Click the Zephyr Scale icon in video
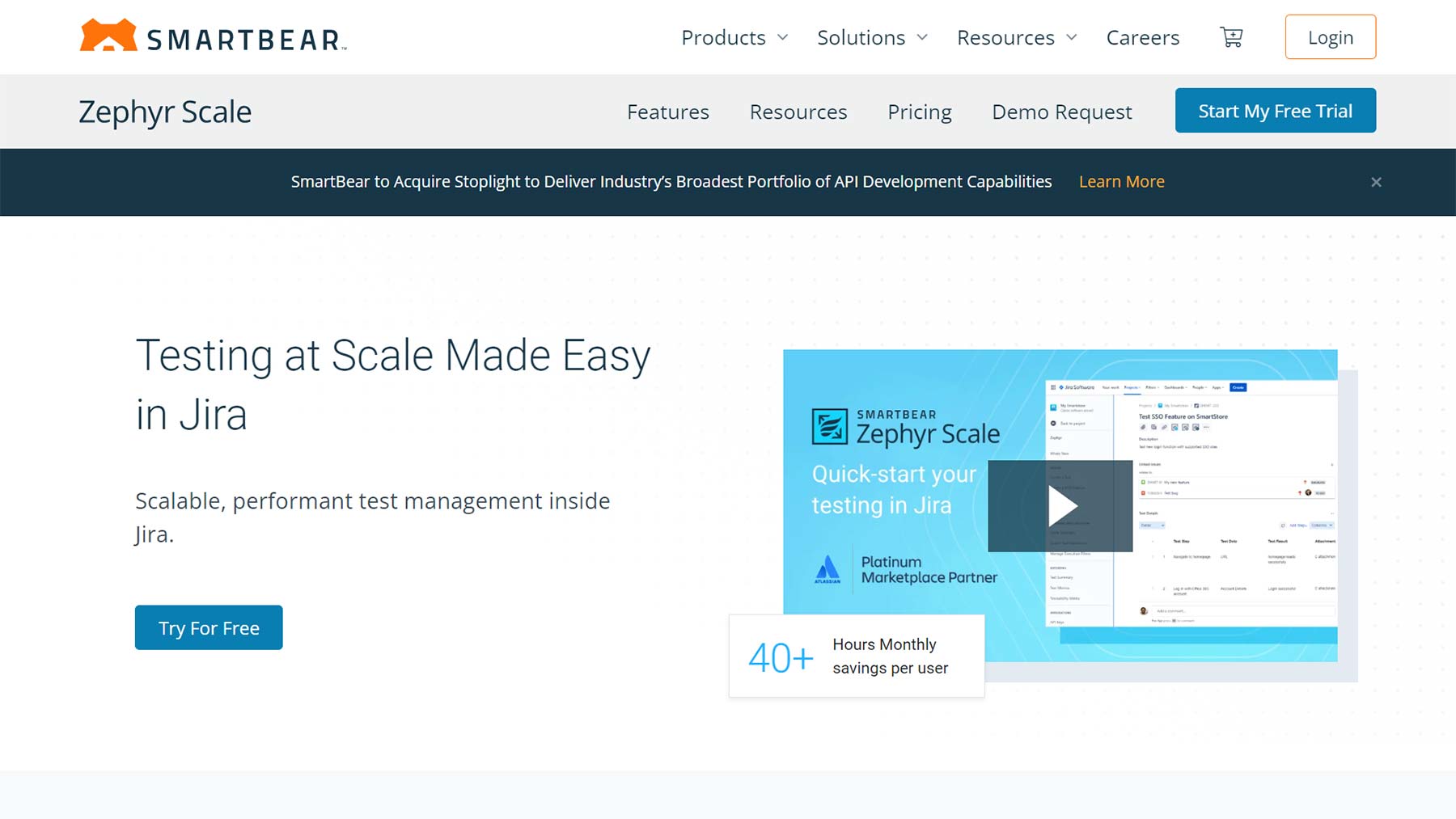The width and height of the screenshot is (1456, 819). [x=829, y=427]
